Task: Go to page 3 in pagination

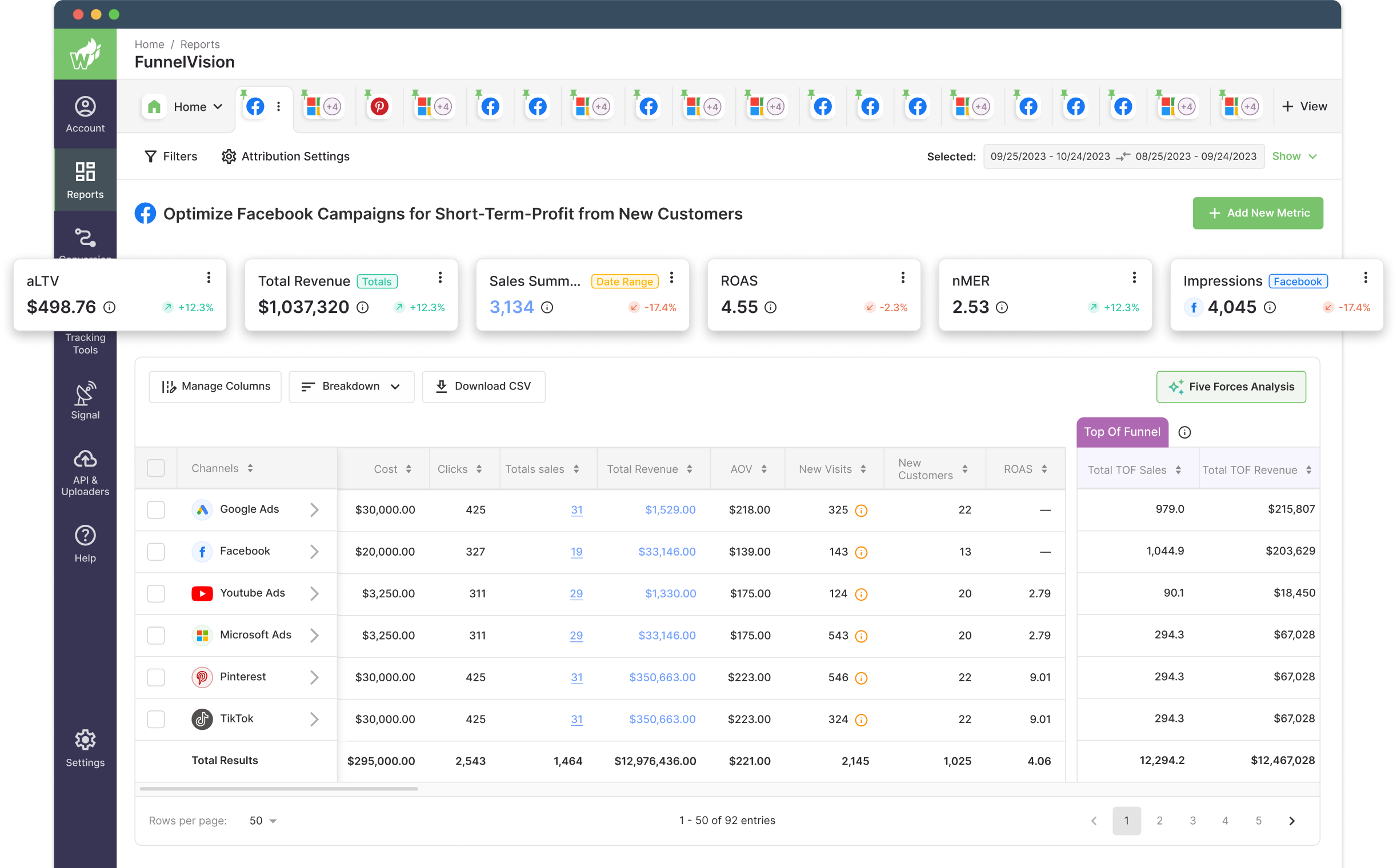Action: point(1192,821)
